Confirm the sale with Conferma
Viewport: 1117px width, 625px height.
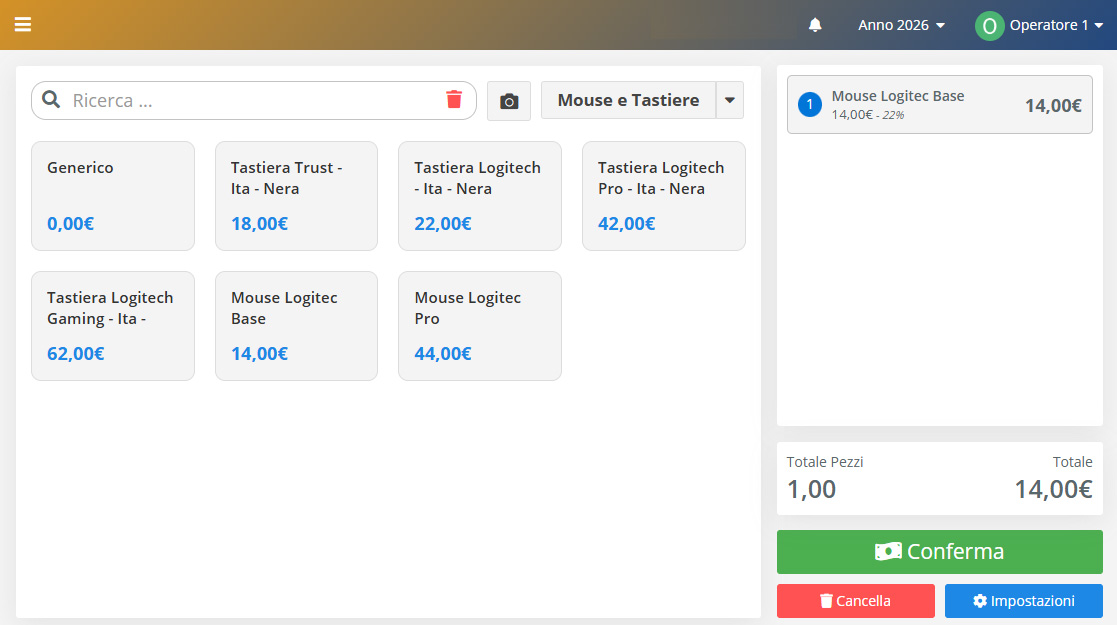pyautogui.click(x=940, y=552)
